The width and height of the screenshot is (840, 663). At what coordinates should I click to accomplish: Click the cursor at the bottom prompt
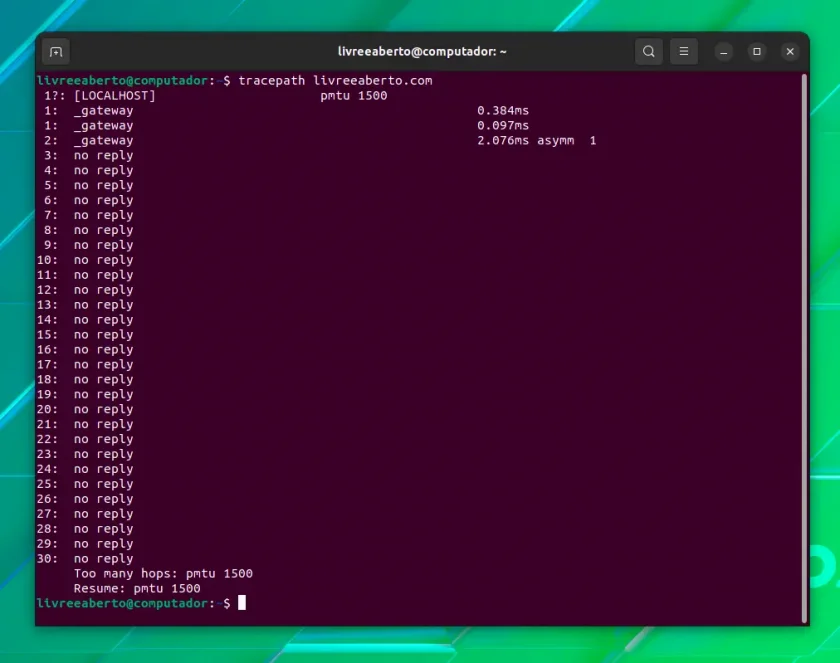[x=242, y=603]
